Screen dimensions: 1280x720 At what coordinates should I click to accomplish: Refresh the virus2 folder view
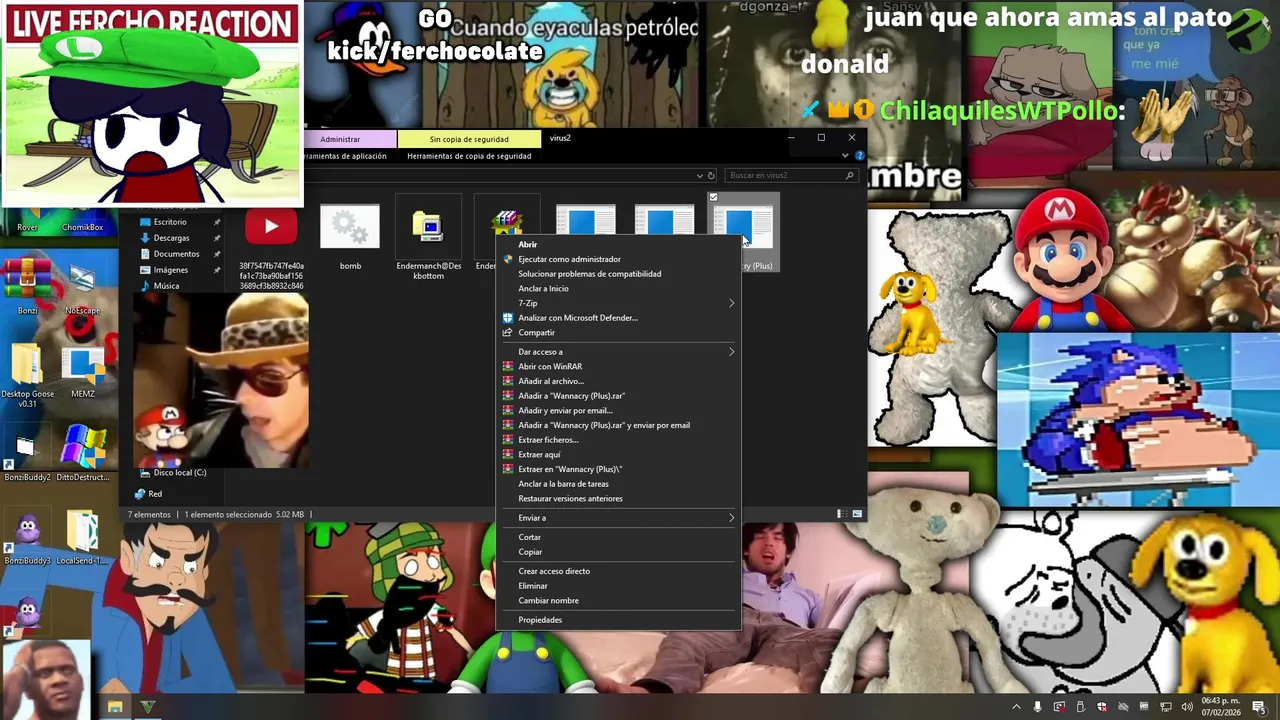pyautogui.click(x=711, y=175)
